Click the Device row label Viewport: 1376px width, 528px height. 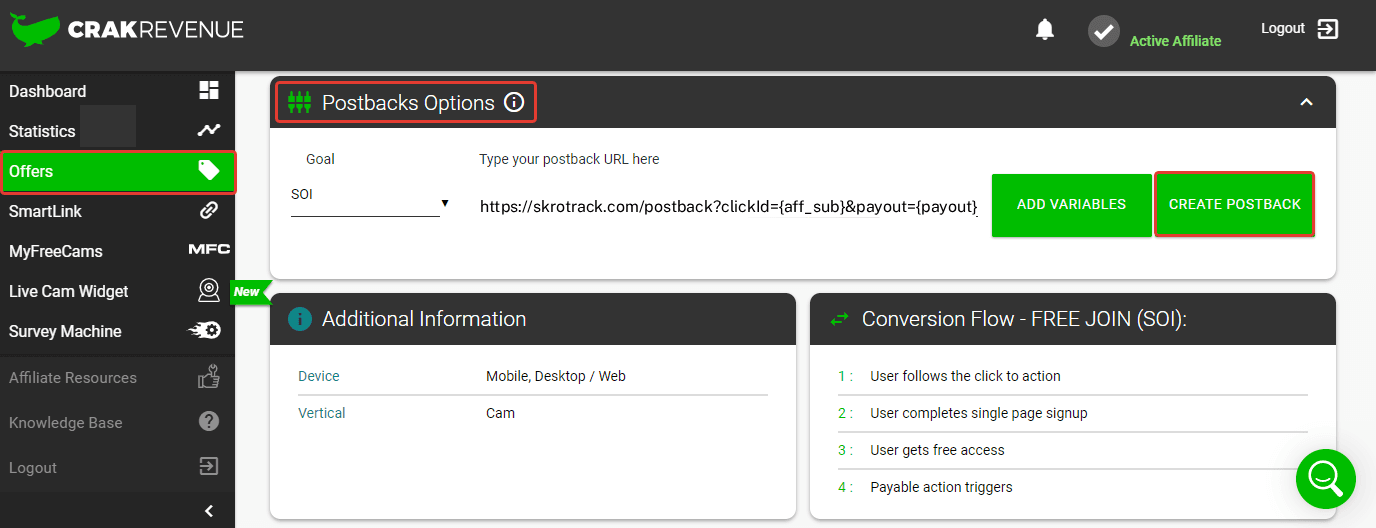pos(319,376)
